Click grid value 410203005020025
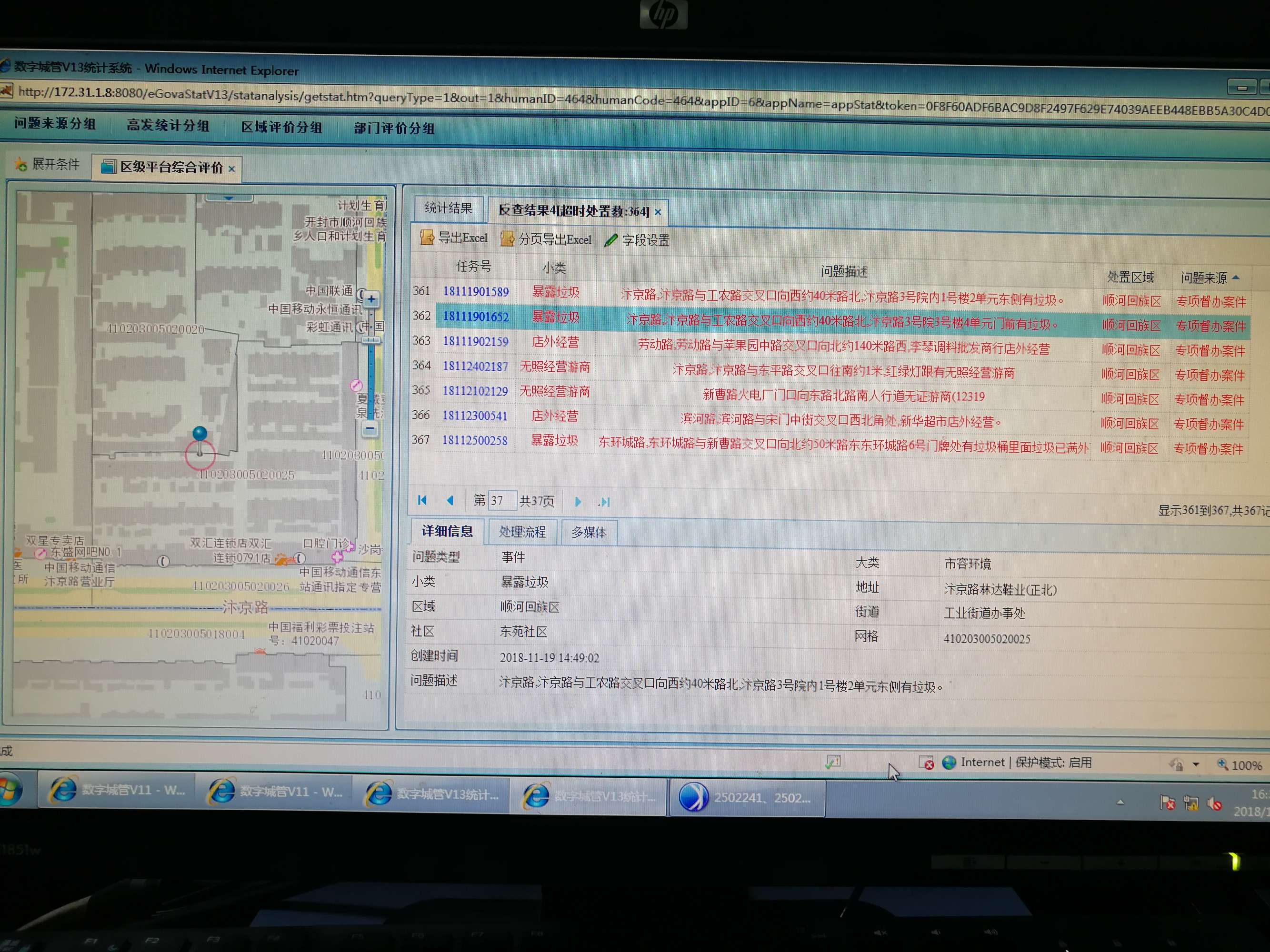Viewport: 1270px width, 952px height. coord(986,639)
